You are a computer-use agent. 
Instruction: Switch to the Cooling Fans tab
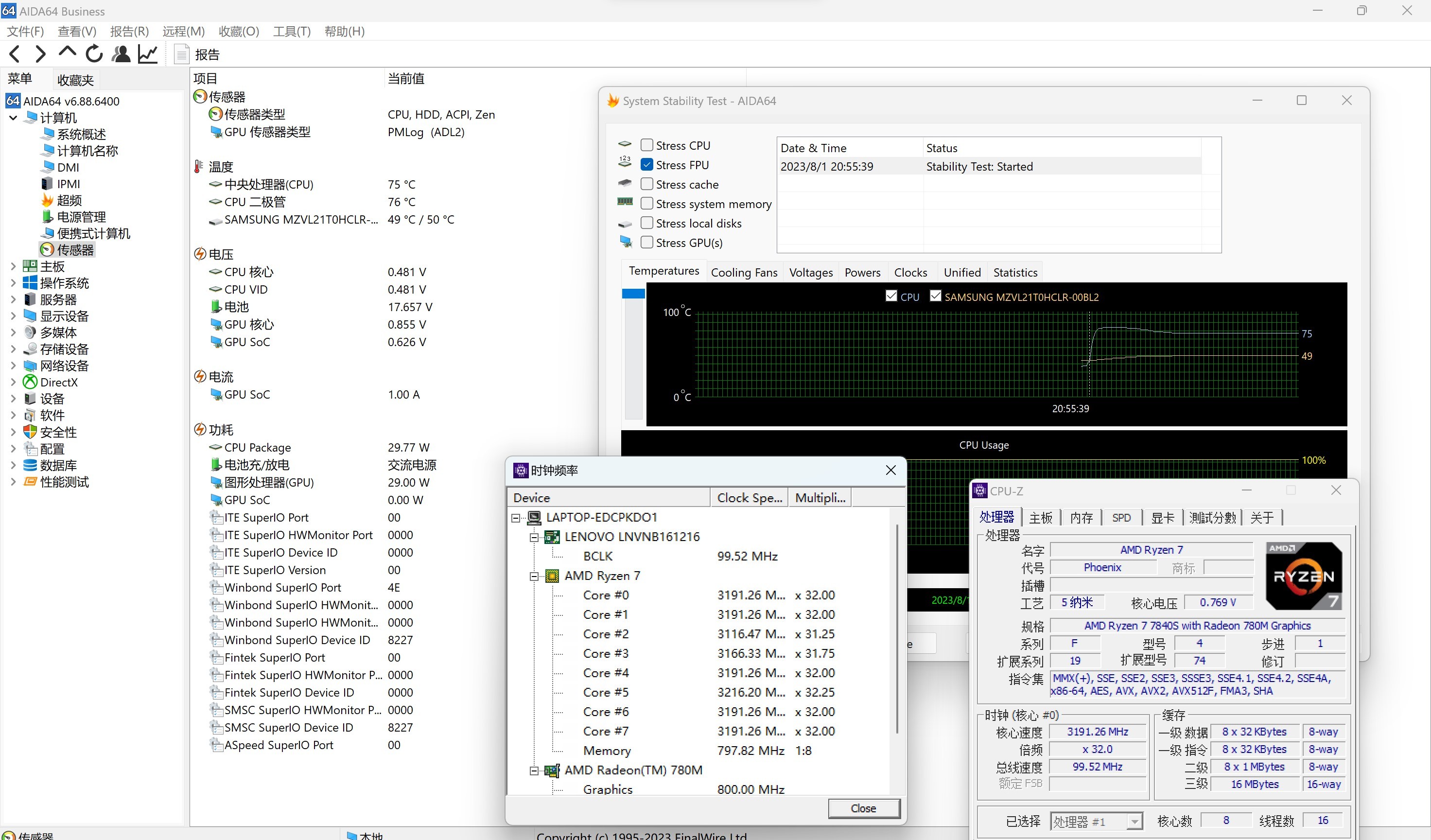744,273
